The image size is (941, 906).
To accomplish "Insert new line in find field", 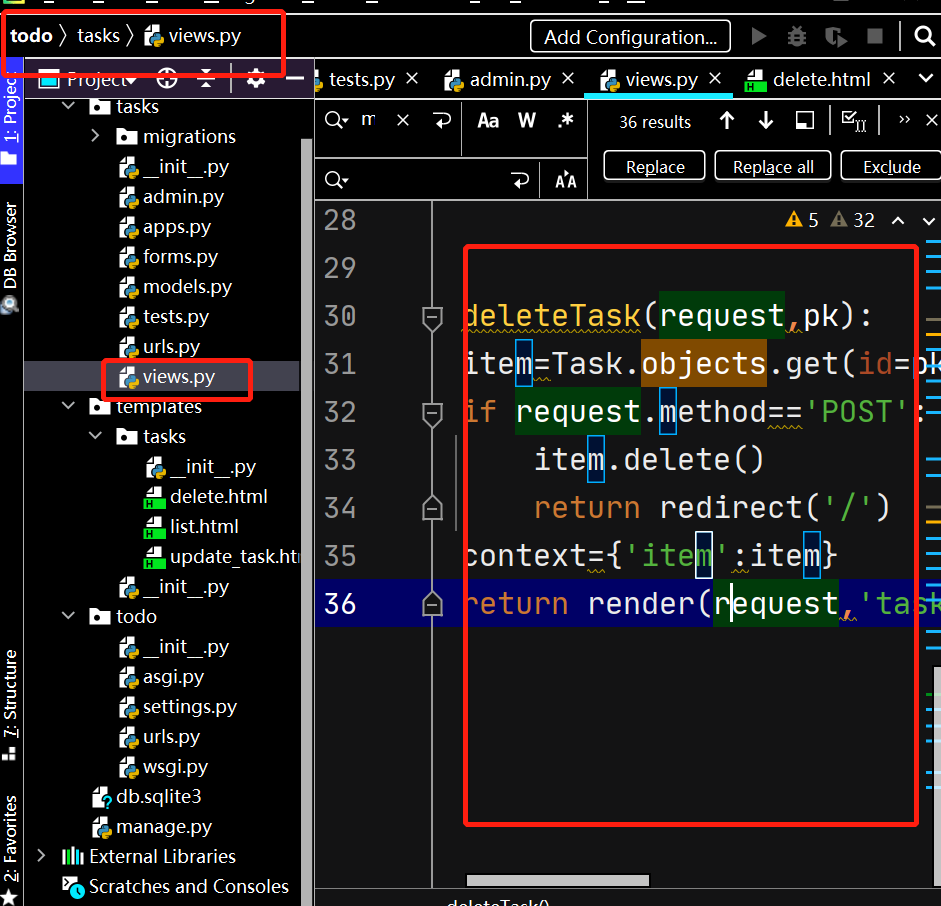I will pyautogui.click(x=442, y=121).
